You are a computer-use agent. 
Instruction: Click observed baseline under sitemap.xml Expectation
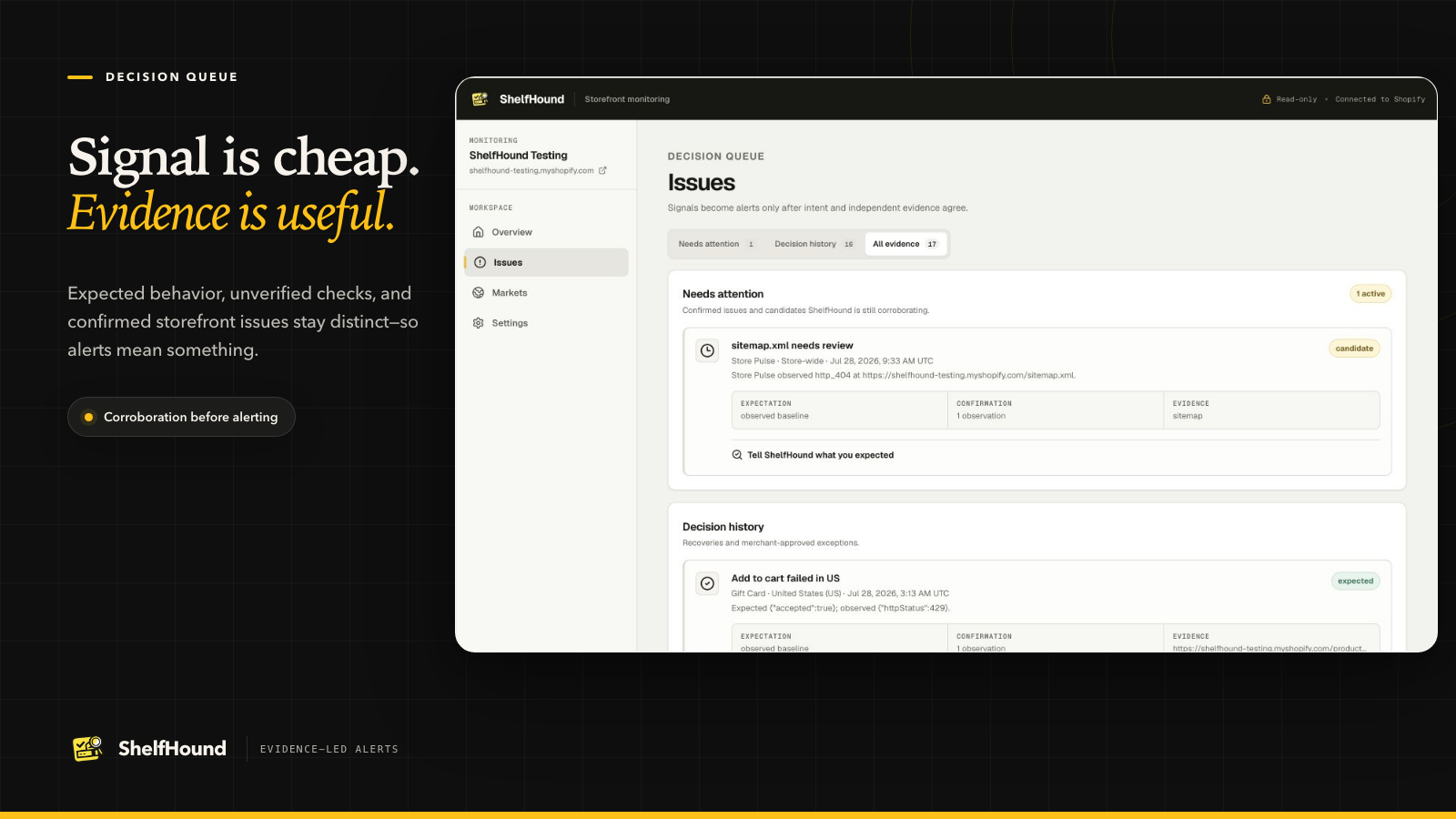pyautogui.click(x=774, y=416)
